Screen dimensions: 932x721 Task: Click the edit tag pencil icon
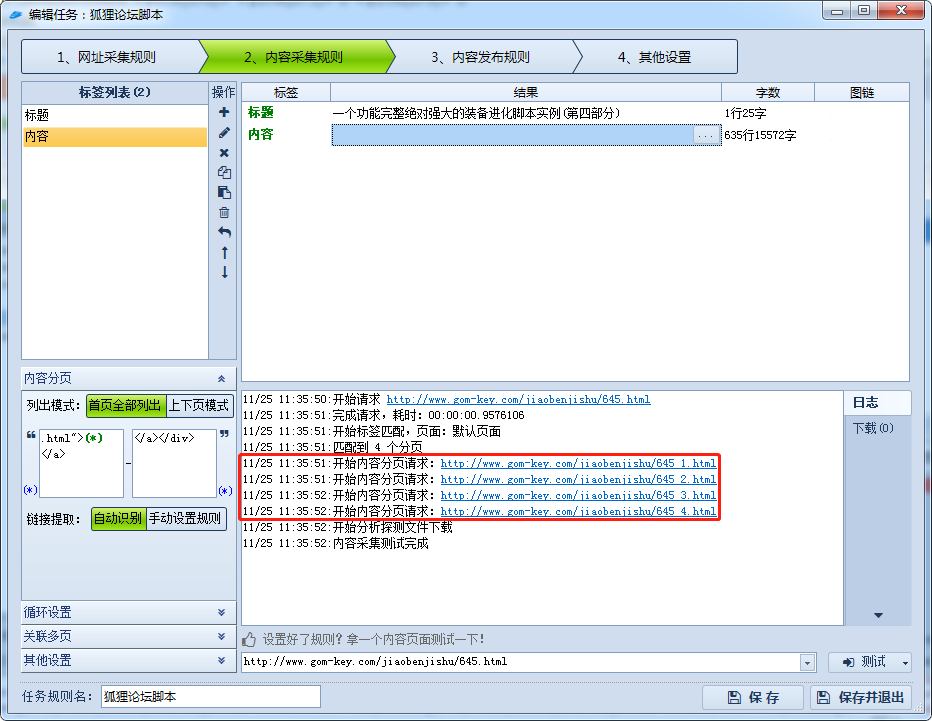(224, 132)
